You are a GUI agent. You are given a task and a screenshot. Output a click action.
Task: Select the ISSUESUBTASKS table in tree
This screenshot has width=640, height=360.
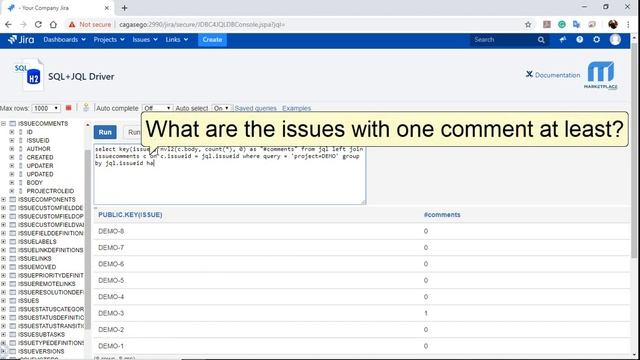pyautogui.click(x=41, y=334)
